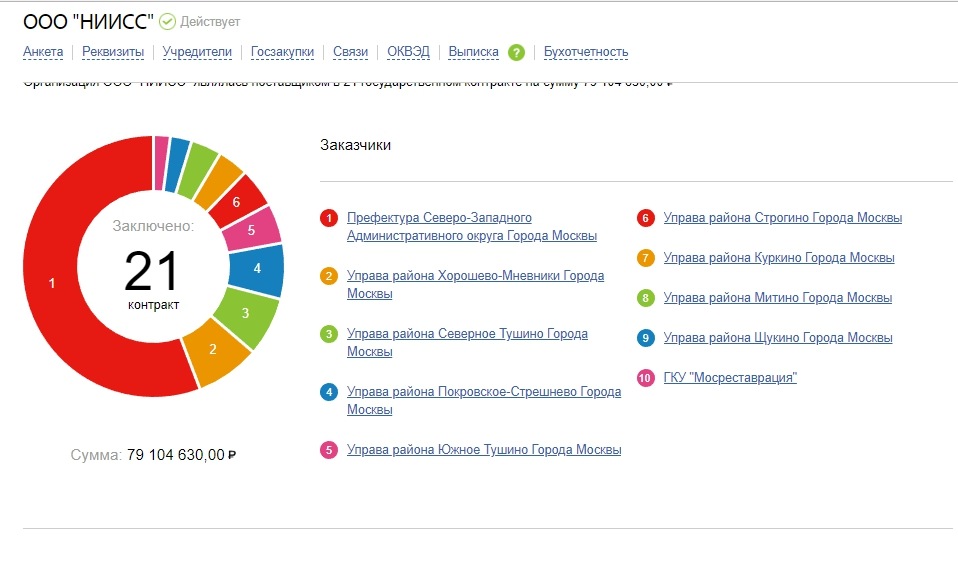The height and width of the screenshot is (568, 958).
Task: Open Префектура Северо-Западного Административного округа link
Action: [472, 227]
